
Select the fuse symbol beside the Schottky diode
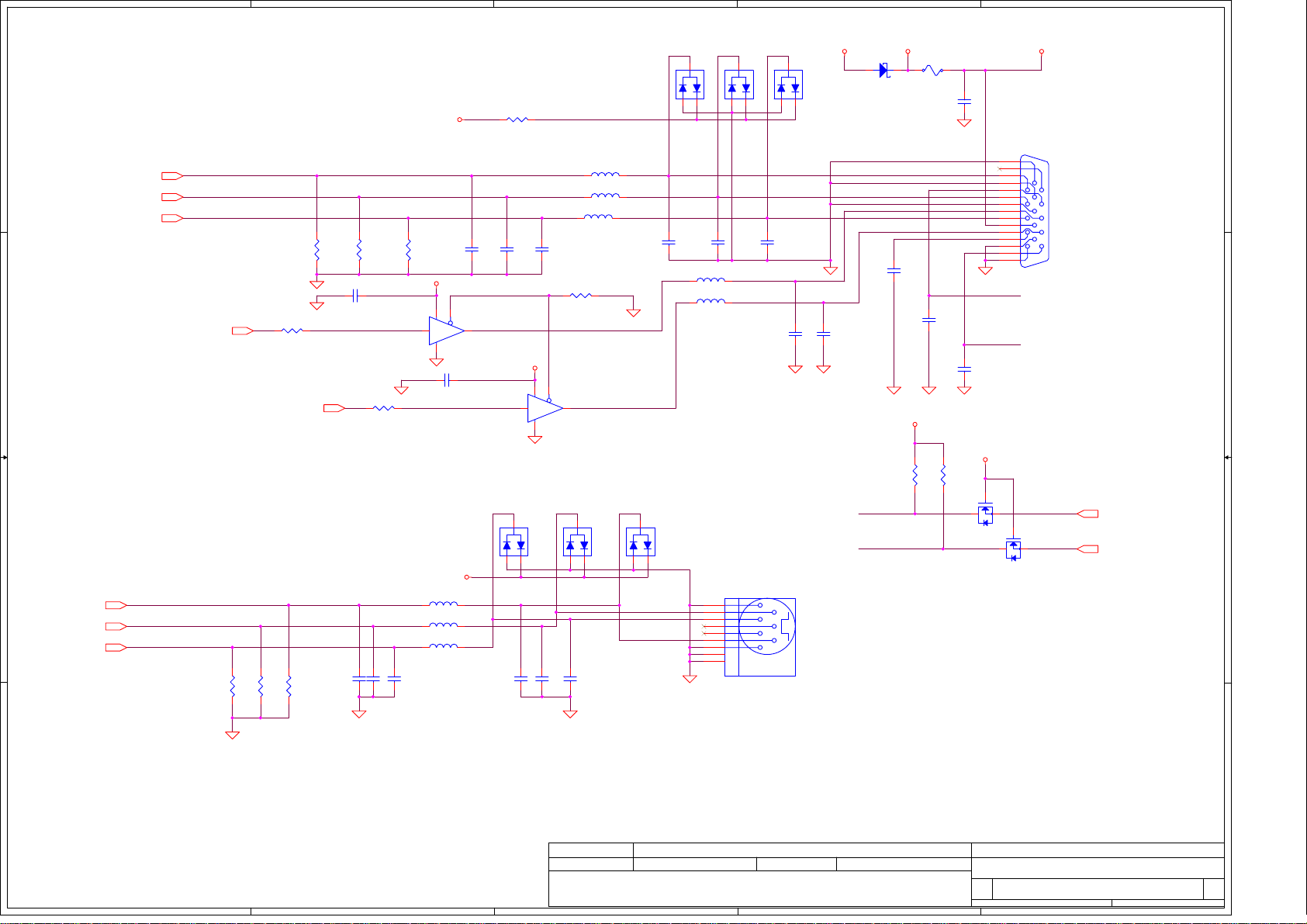click(933, 71)
